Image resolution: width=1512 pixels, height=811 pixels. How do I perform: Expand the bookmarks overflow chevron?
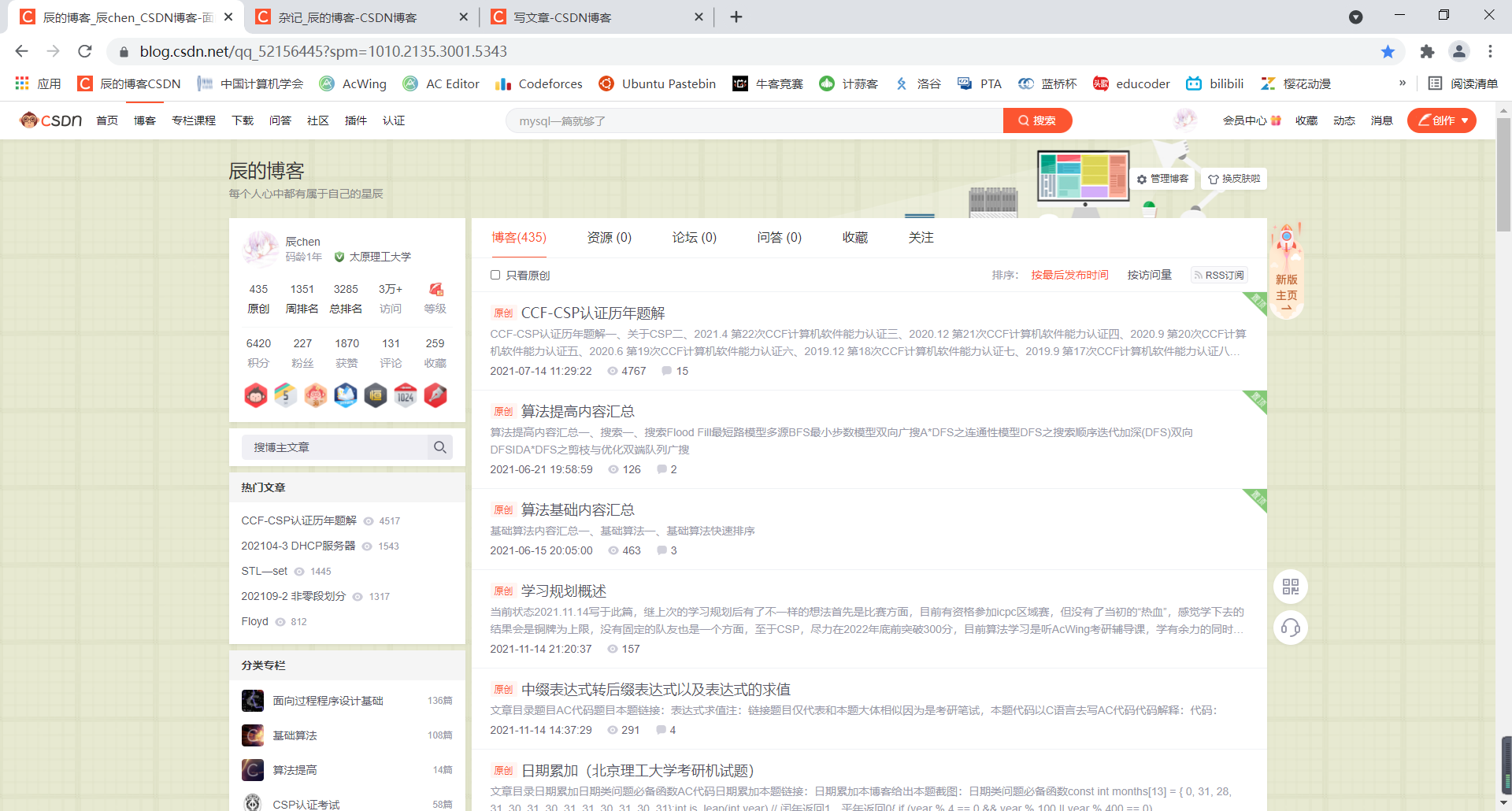[1403, 83]
